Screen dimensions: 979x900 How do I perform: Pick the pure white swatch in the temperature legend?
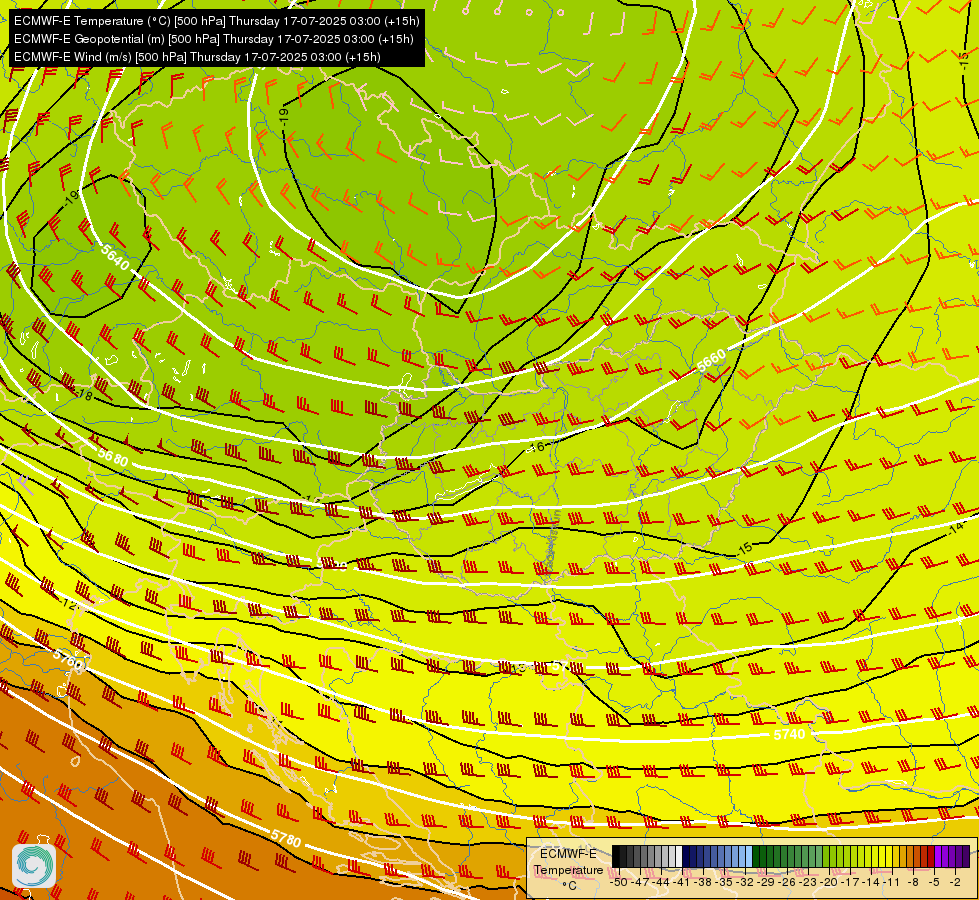click(679, 856)
